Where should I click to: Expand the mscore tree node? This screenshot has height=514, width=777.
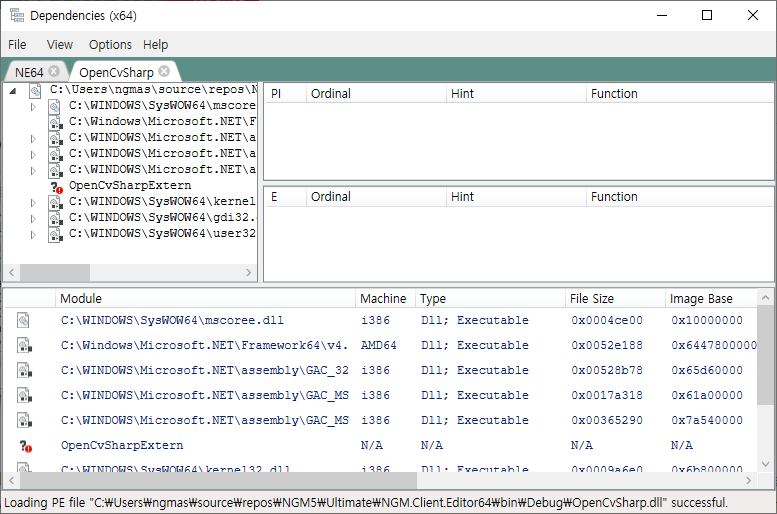[x=33, y=107]
